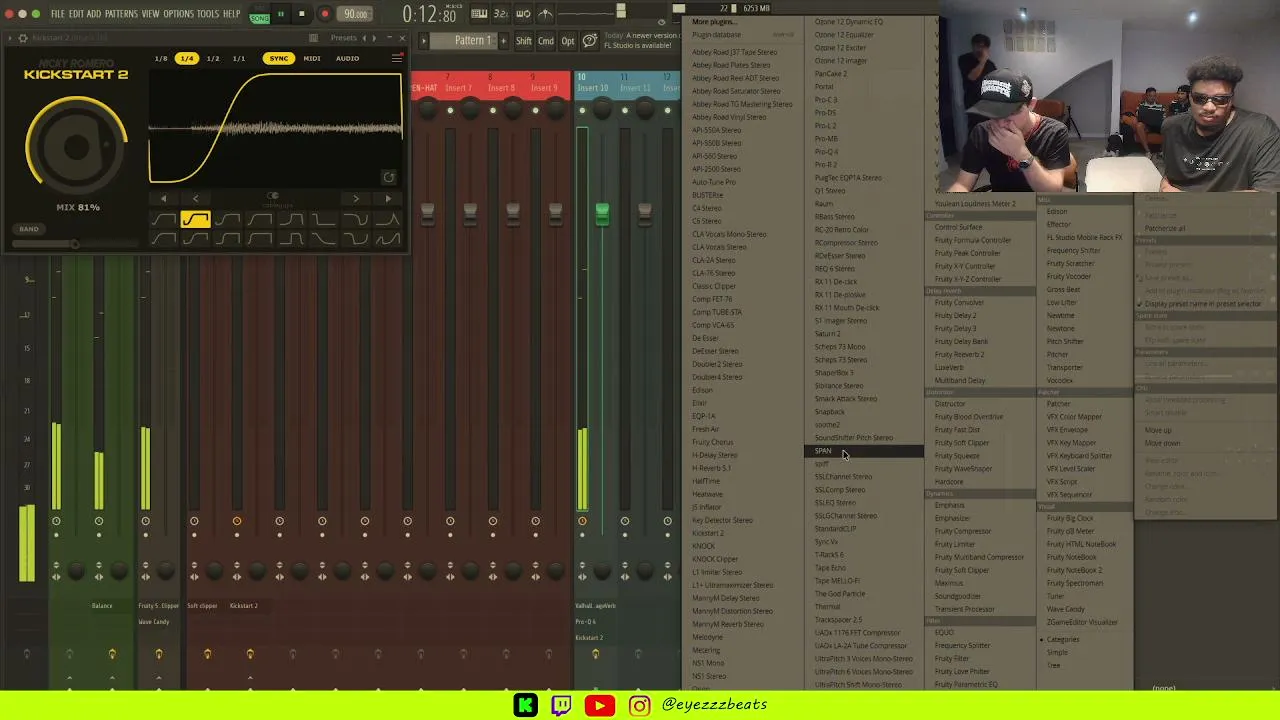This screenshot has width=1280, height=720.
Task: Set Kickstart rate to 1/8
Action: click(161, 59)
